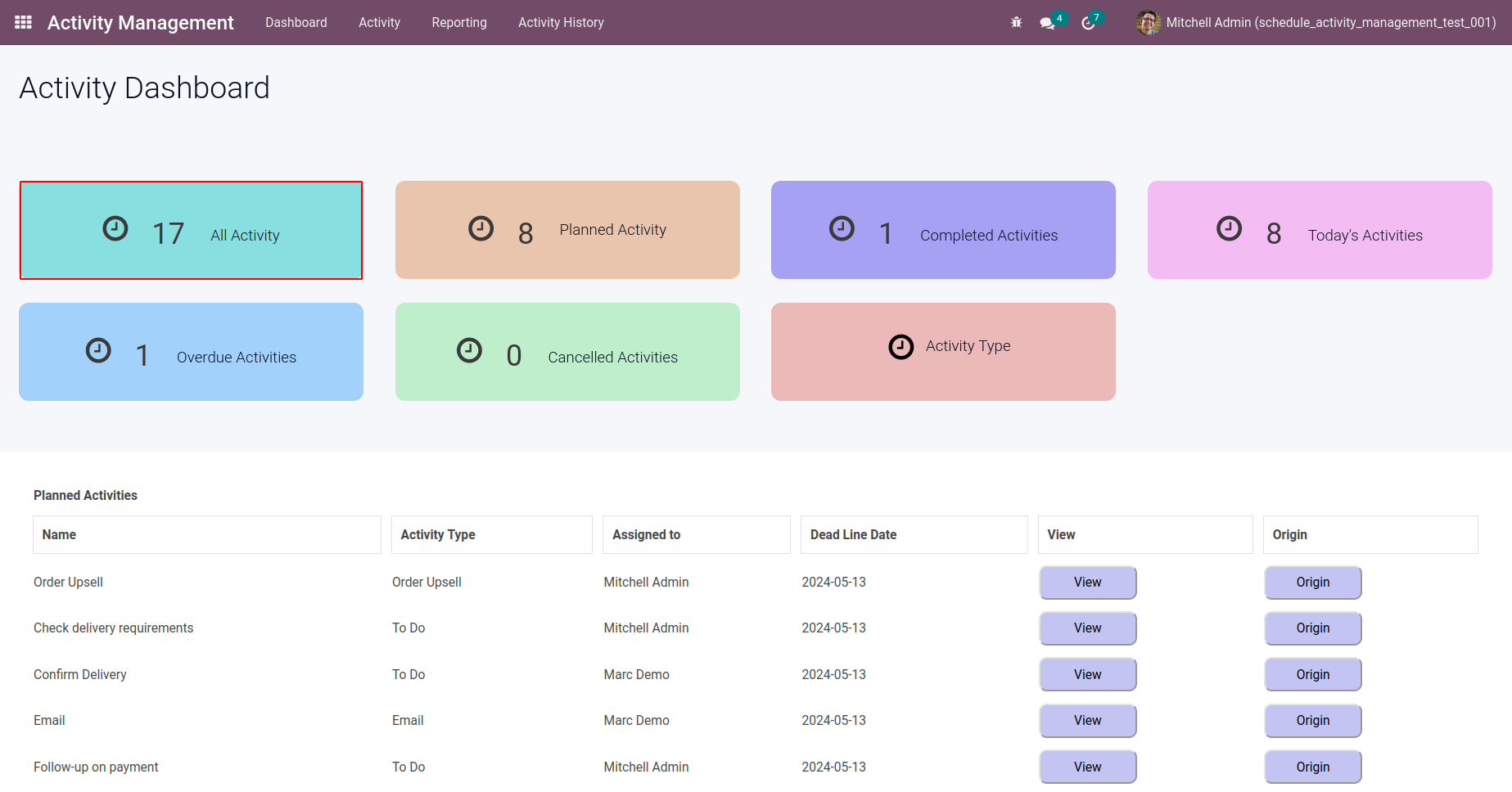The width and height of the screenshot is (1512, 792).
Task: Open the Activity menu
Action: tap(380, 22)
